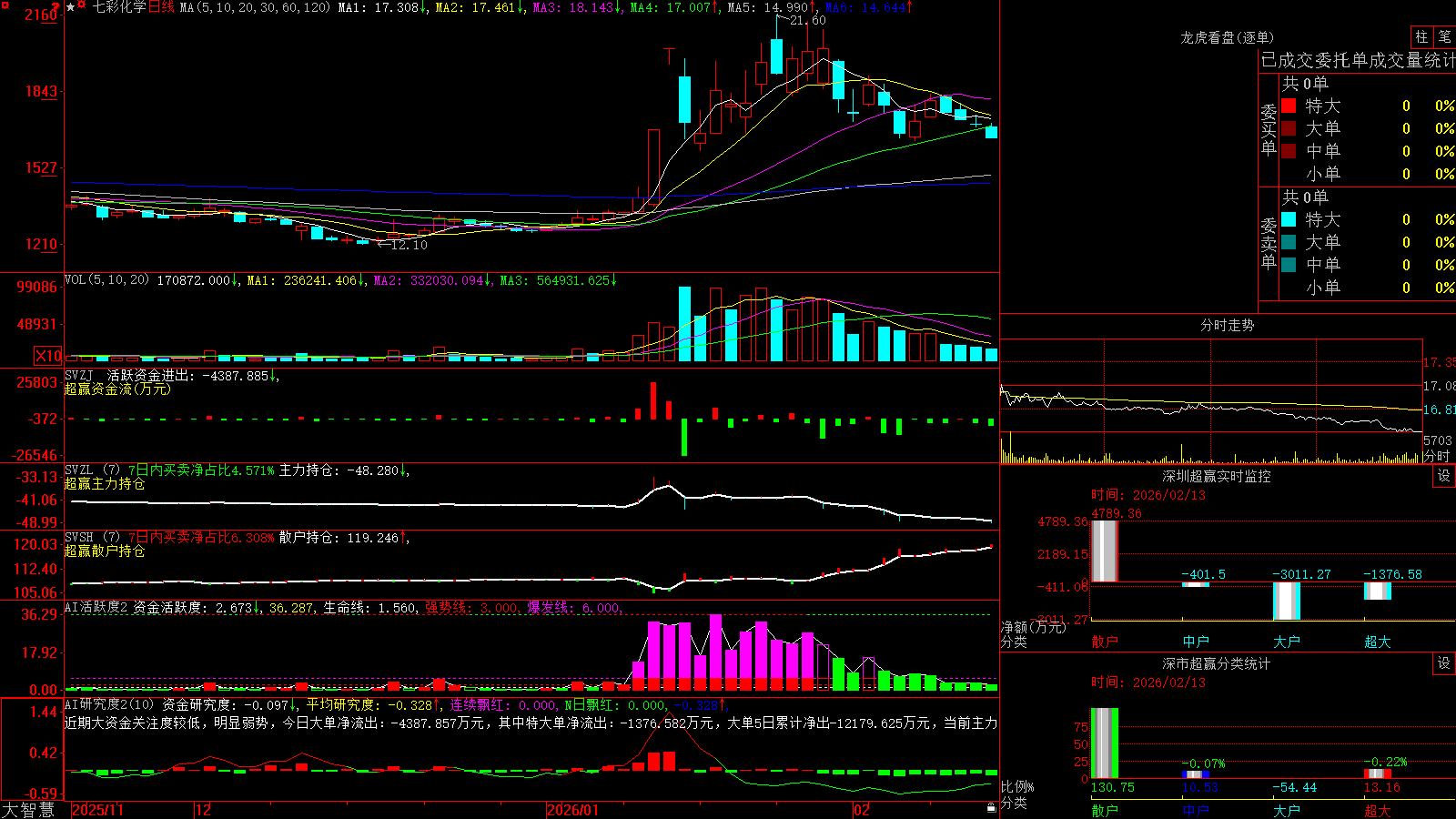Image resolution: width=1456 pixels, height=819 pixels.
Task: Click the 已成交委托单成交量统计 header
Action: [1358, 60]
